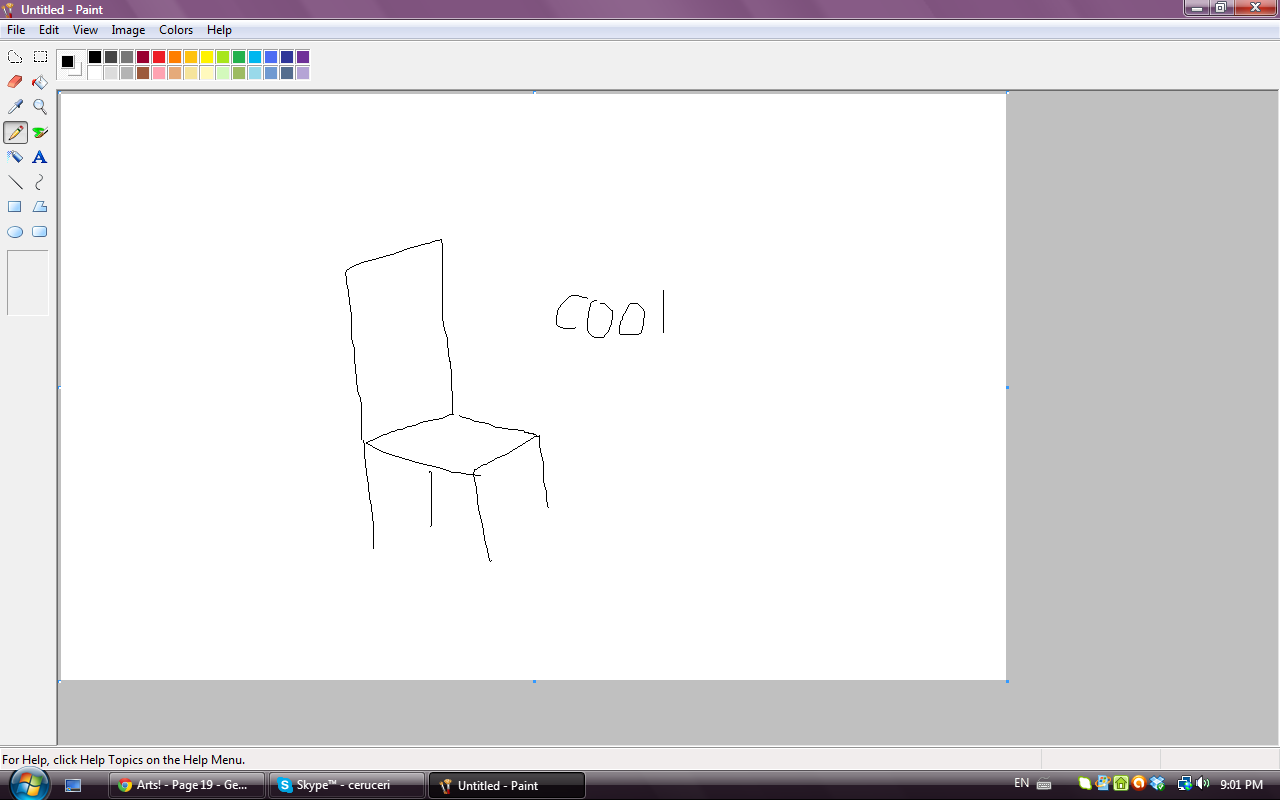The width and height of the screenshot is (1280, 800).
Task: Select the Text tool
Action: (x=40, y=157)
